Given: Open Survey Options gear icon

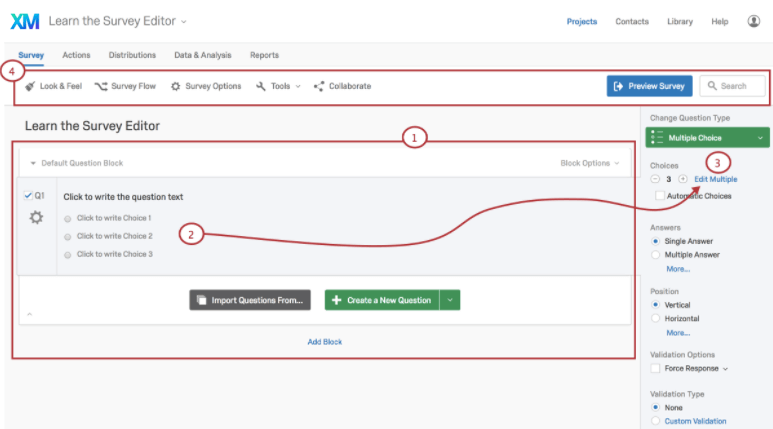Looking at the screenshot, I should click(x=176, y=86).
